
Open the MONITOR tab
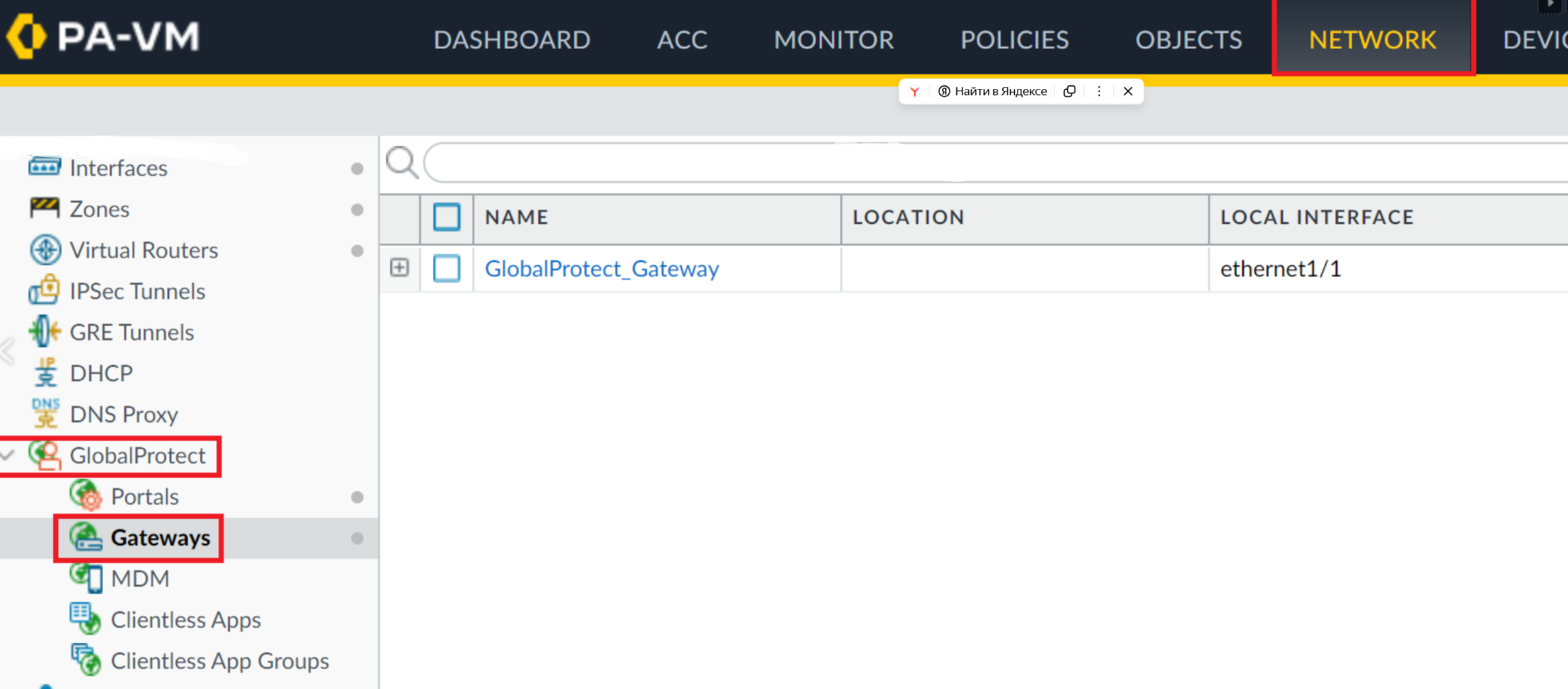[x=834, y=40]
